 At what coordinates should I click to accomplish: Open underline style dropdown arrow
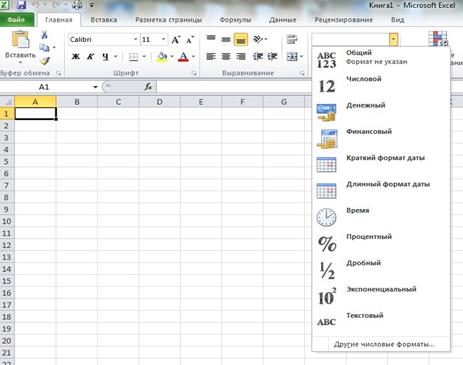point(115,57)
